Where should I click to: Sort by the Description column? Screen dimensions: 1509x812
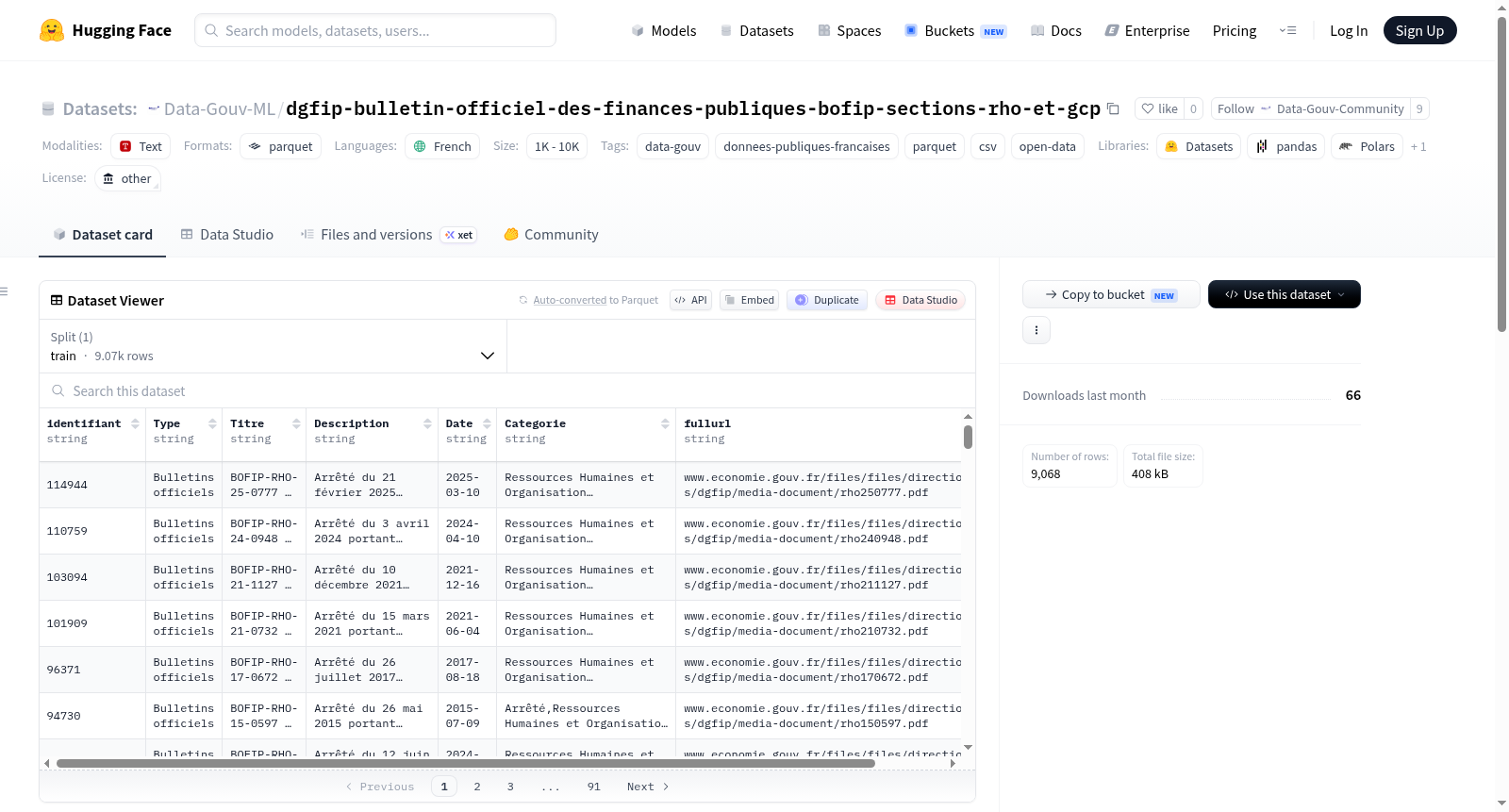428,423
